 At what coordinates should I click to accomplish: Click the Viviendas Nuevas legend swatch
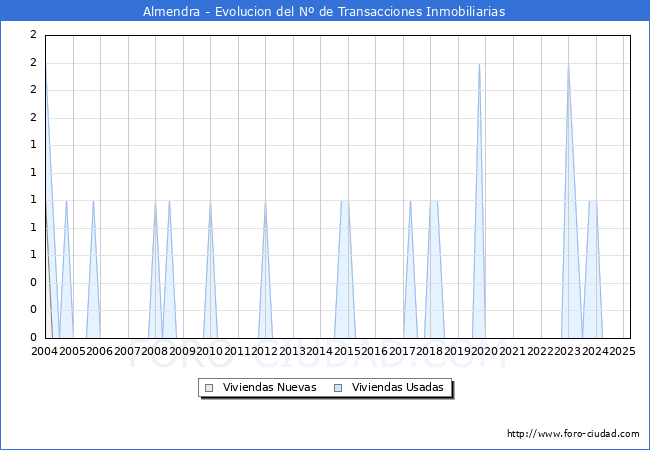pyautogui.click(x=209, y=388)
